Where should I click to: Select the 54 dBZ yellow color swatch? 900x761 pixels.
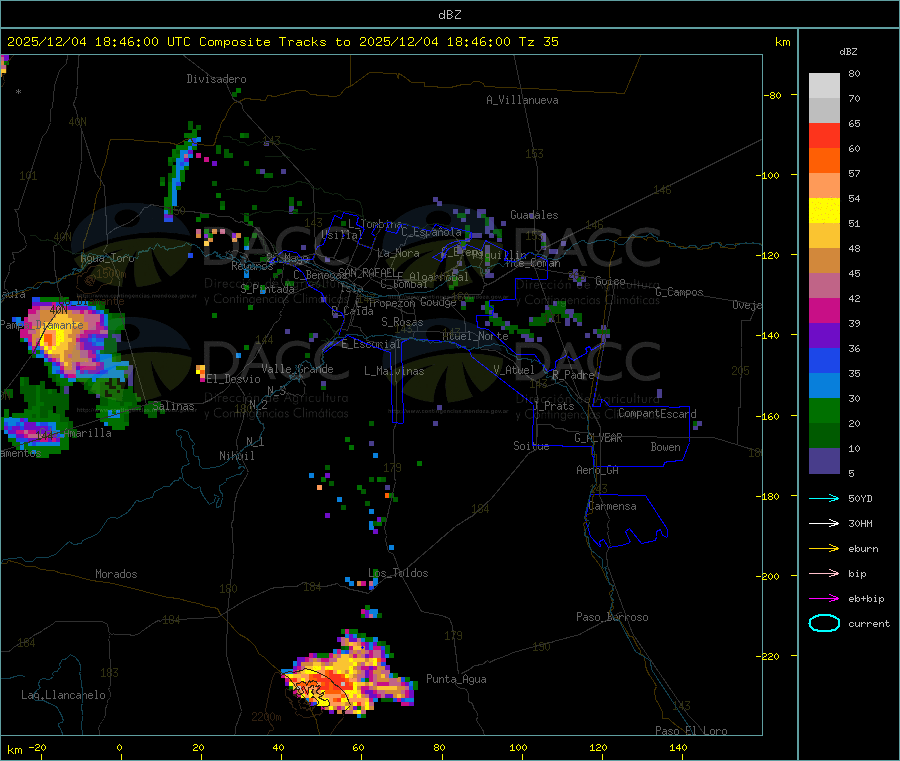824,211
